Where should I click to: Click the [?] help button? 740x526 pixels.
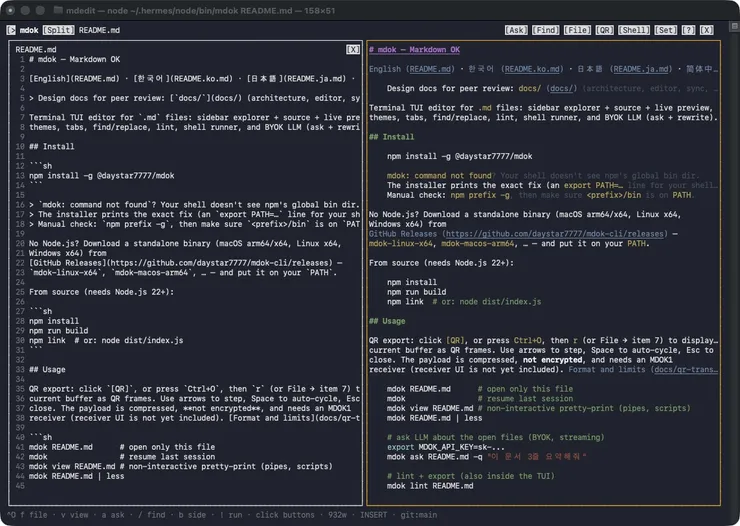pos(688,30)
